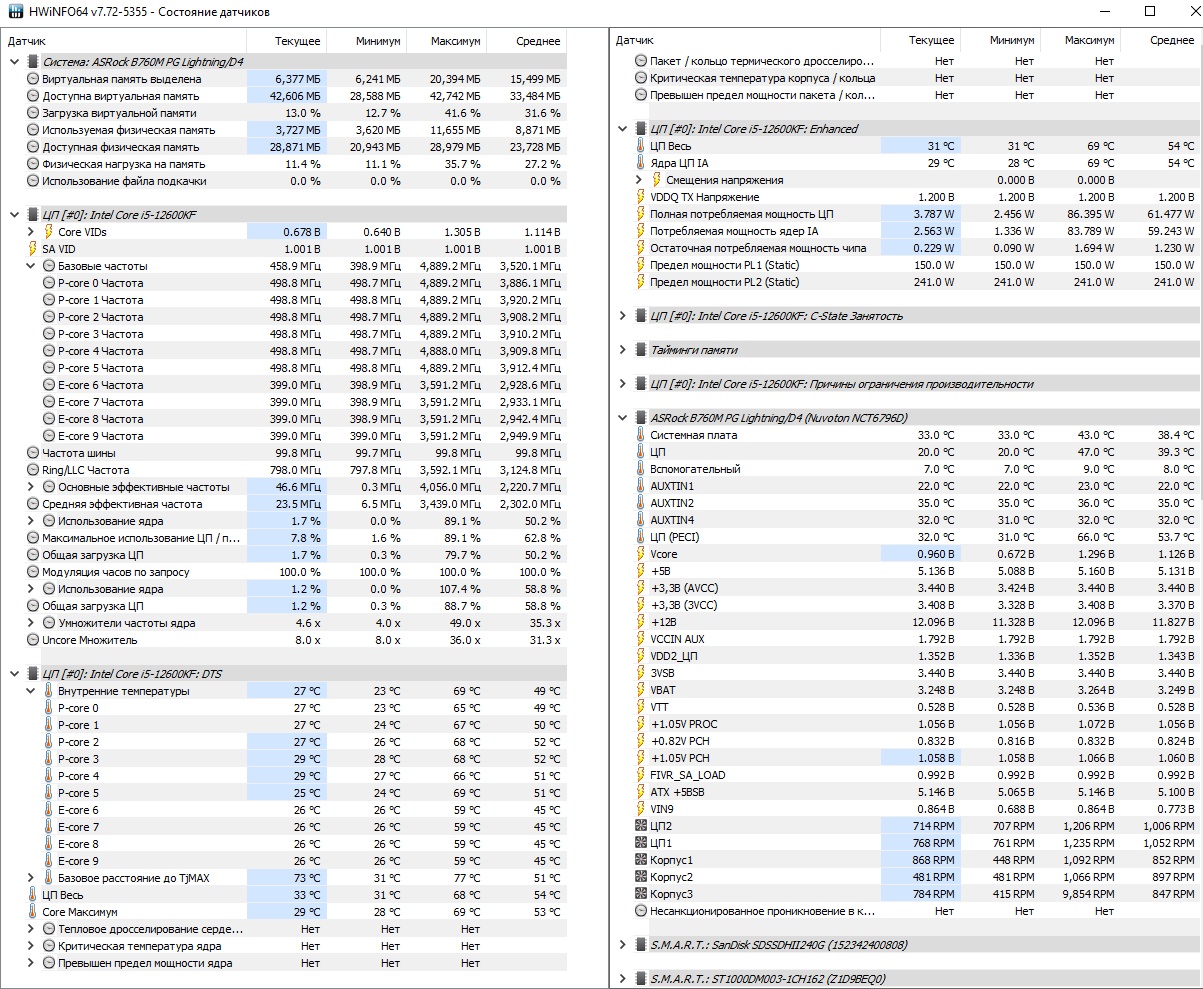This screenshot has height=989, width=1203.
Task: Click right panel Датчик column header
Action: [x=745, y=40]
